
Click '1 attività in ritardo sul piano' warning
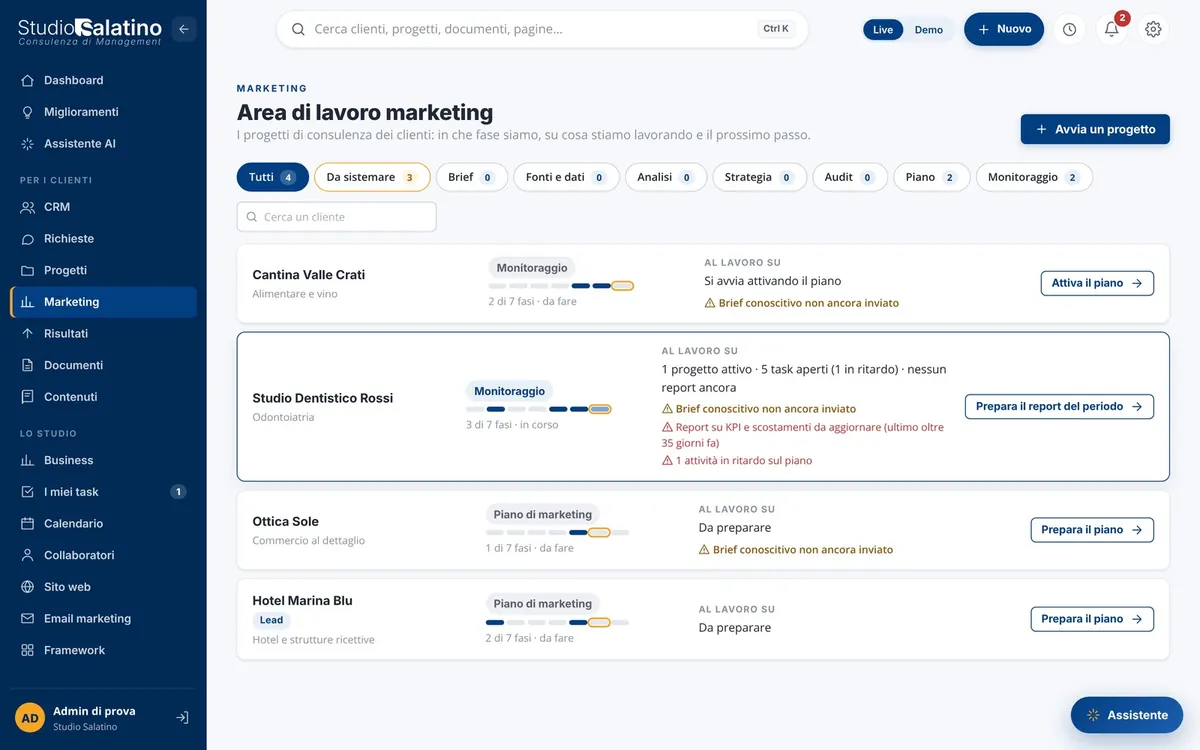click(737, 461)
